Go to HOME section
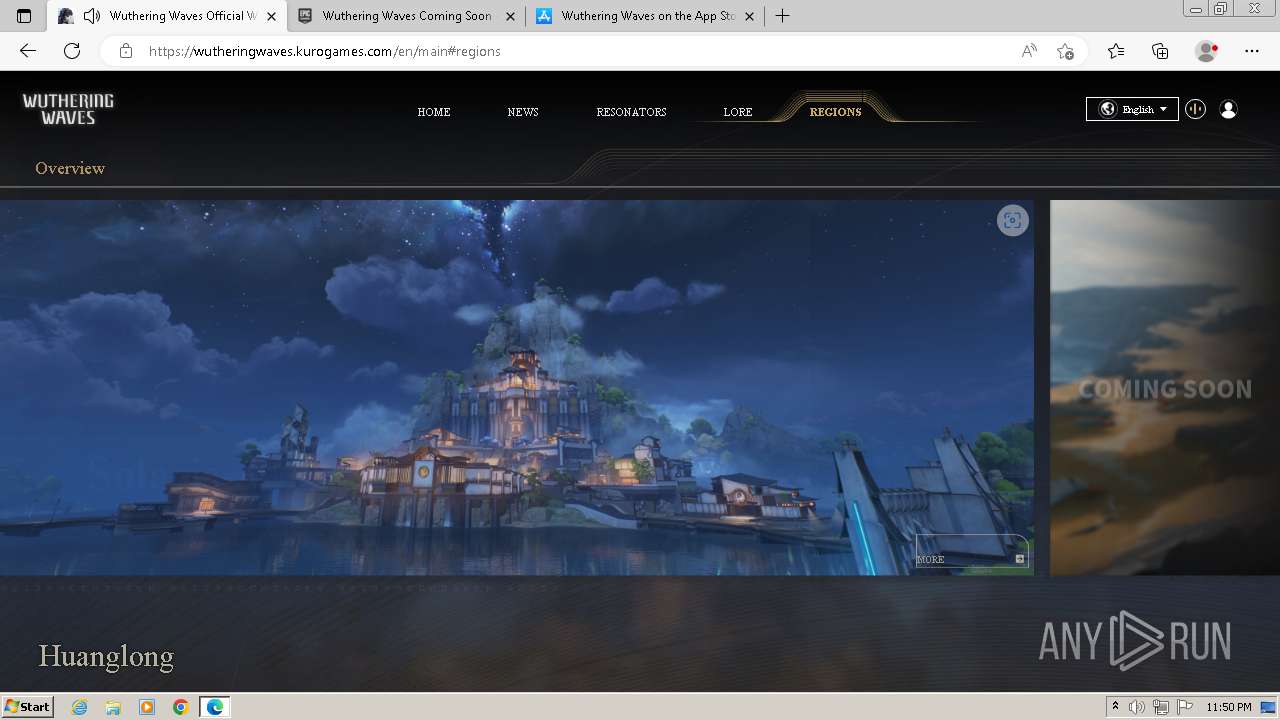Image resolution: width=1280 pixels, height=720 pixels. (x=434, y=112)
